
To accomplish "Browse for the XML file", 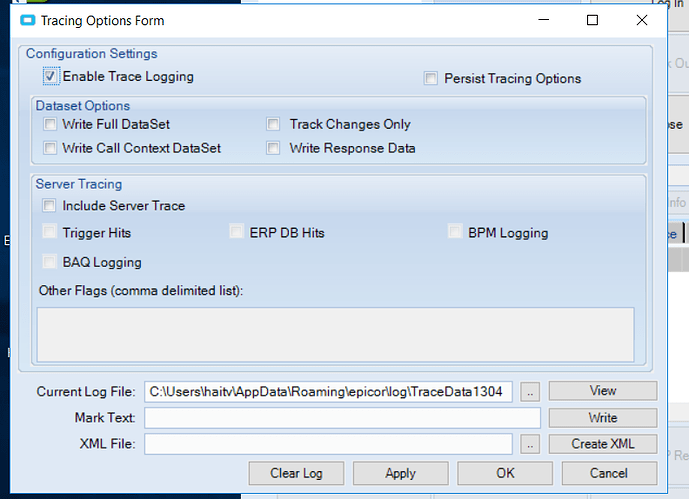I will tap(530, 444).
